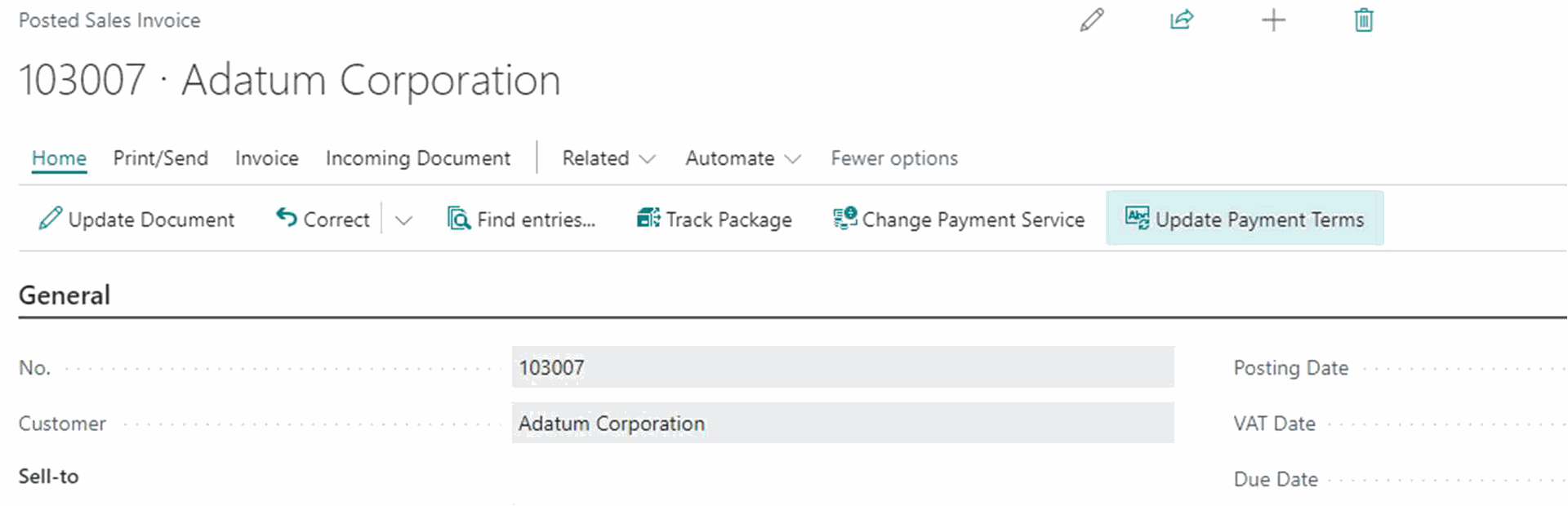Image resolution: width=1568 pixels, height=506 pixels.
Task: Click the Find entries magnifier icon
Action: (x=459, y=219)
